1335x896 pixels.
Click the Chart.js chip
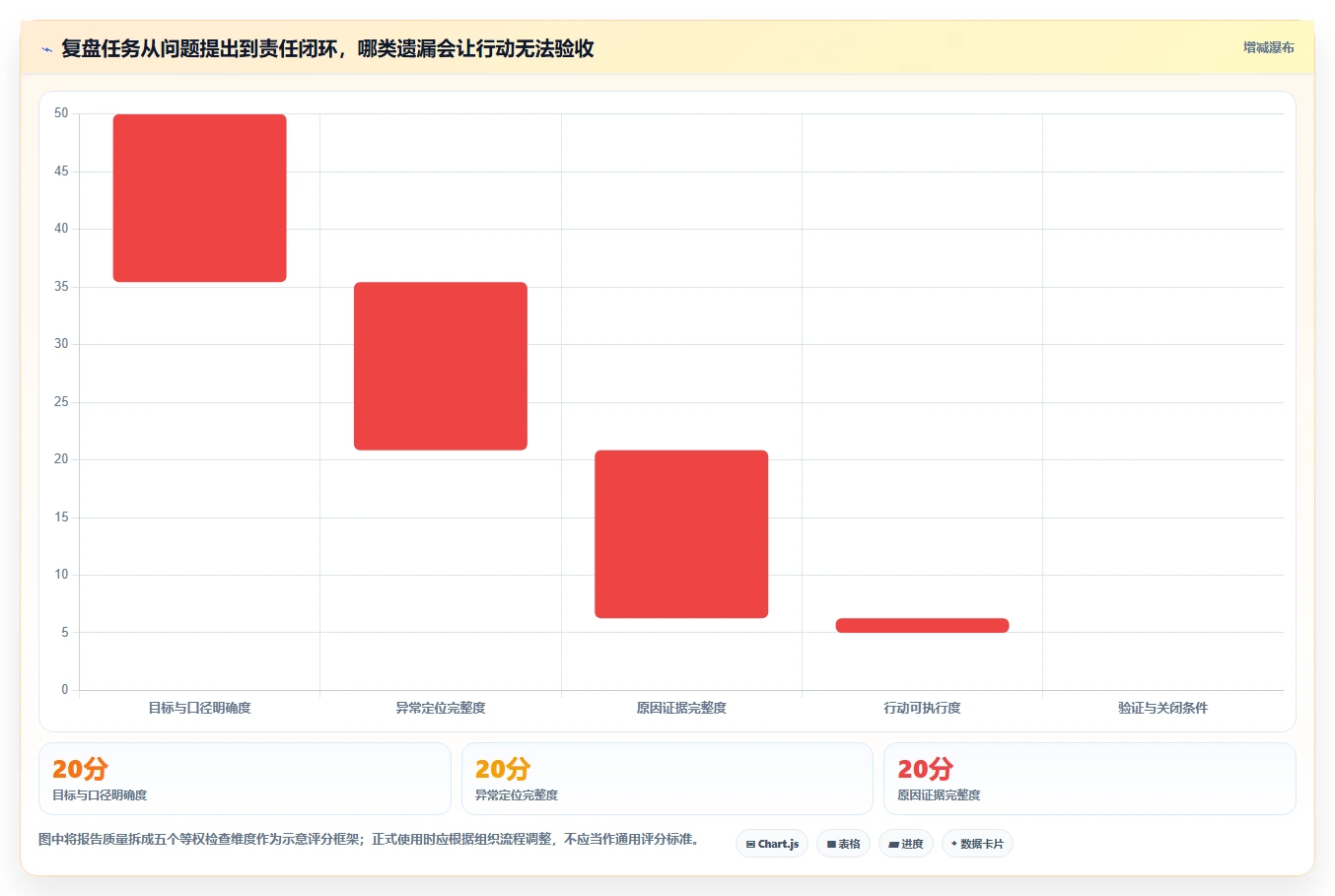click(772, 844)
